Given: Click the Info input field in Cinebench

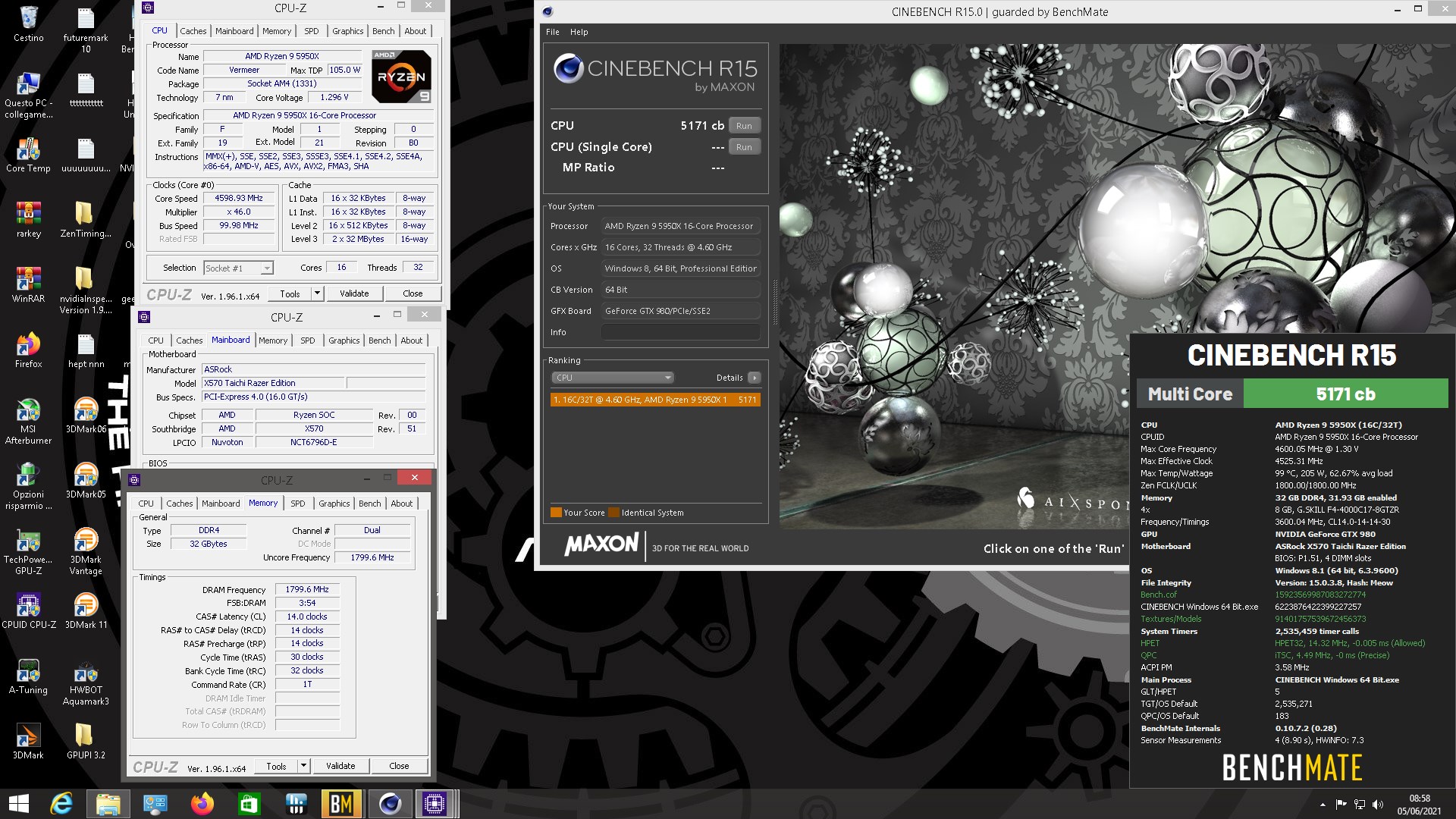Looking at the screenshot, I should pyautogui.click(x=680, y=332).
